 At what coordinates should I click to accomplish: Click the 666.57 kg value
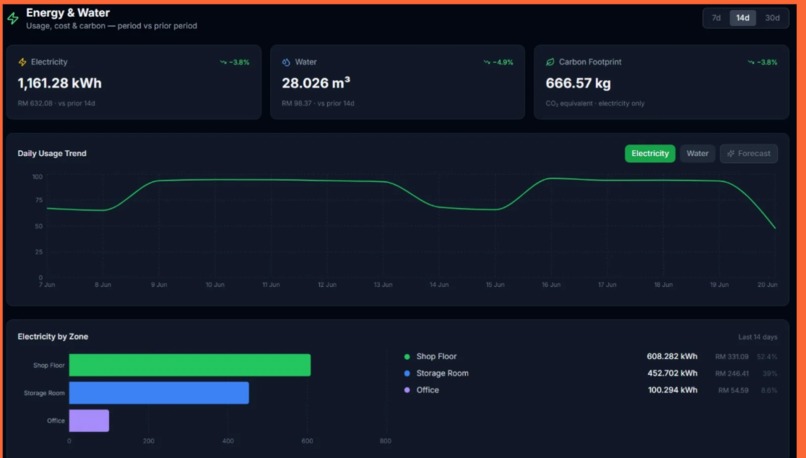[x=578, y=83]
